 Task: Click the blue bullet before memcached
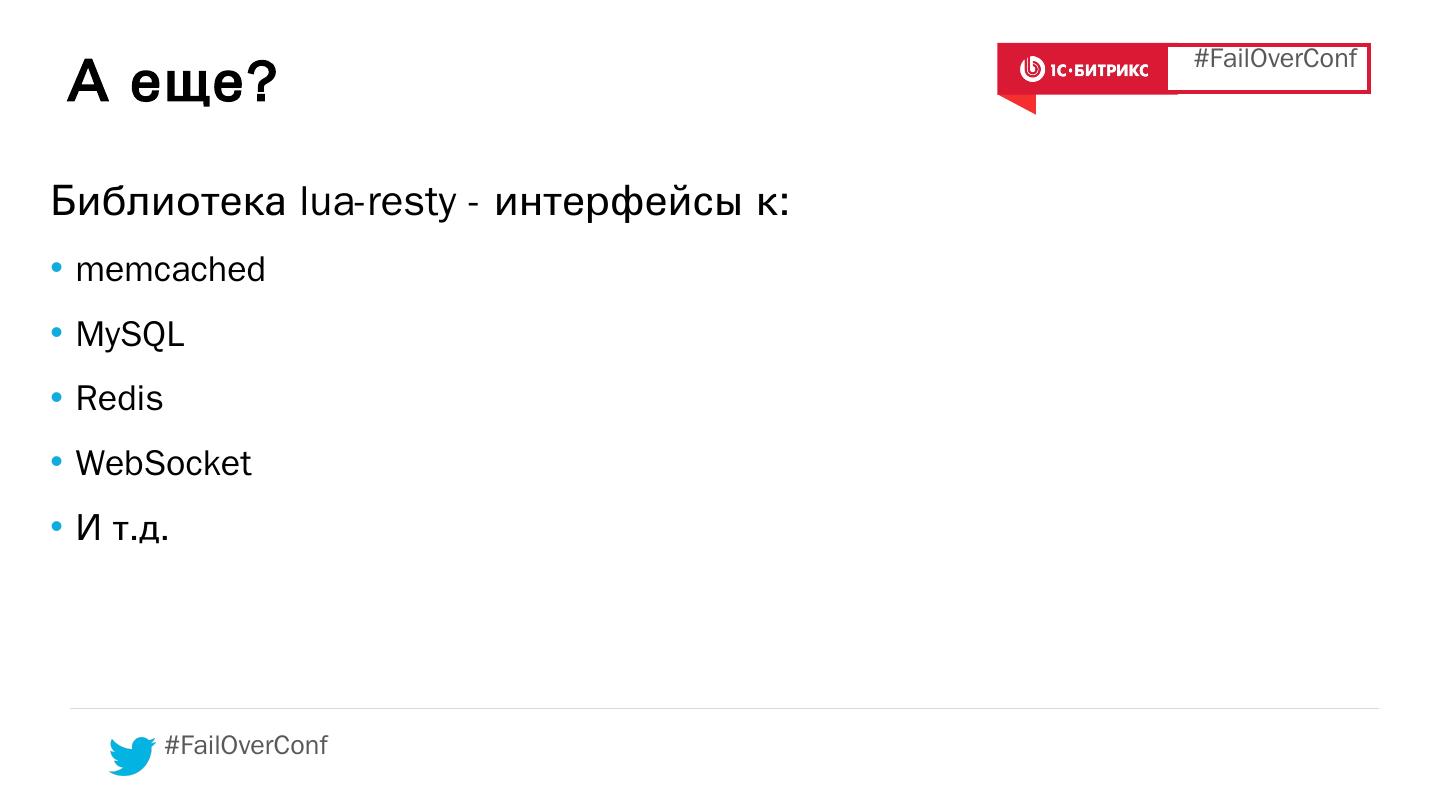(x=57, y=269)
